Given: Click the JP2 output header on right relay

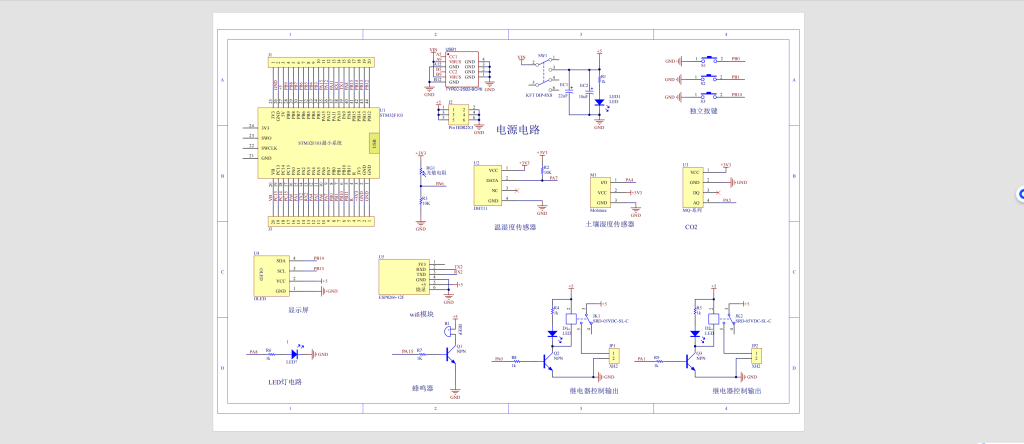Looking at the screenshot, I should (x=757, y=356).
